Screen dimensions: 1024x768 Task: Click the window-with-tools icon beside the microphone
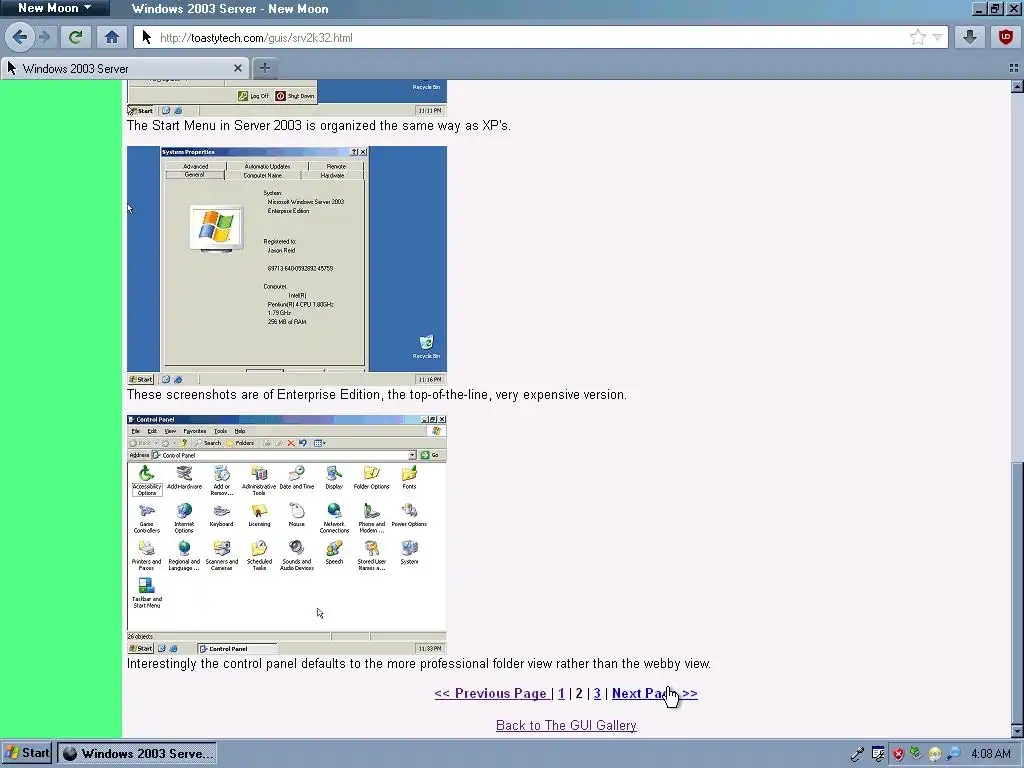click(878, 754)
